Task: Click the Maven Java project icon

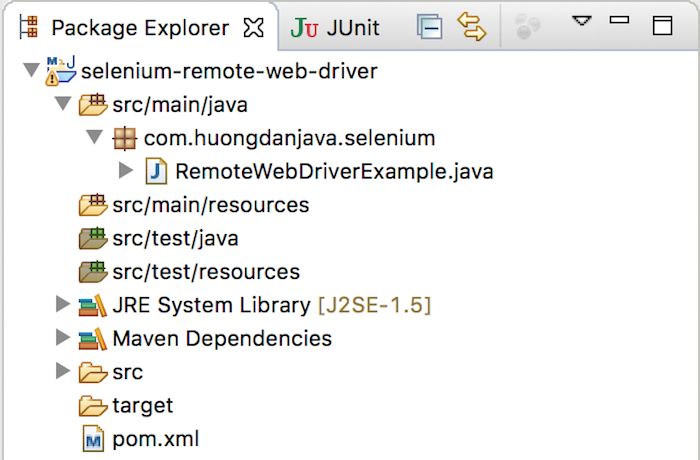Action: (61, 71)
